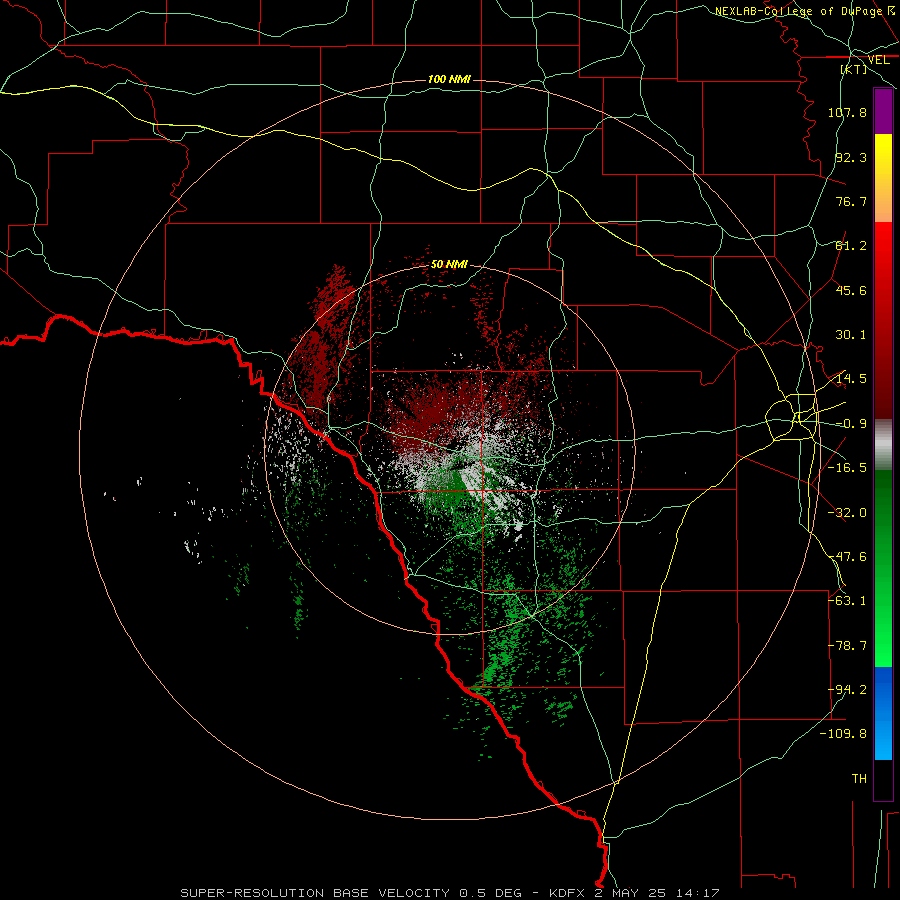Click the 14.5 velocity scale value
This screenshot has height=900, width=900.
click(x=851, y=379)
